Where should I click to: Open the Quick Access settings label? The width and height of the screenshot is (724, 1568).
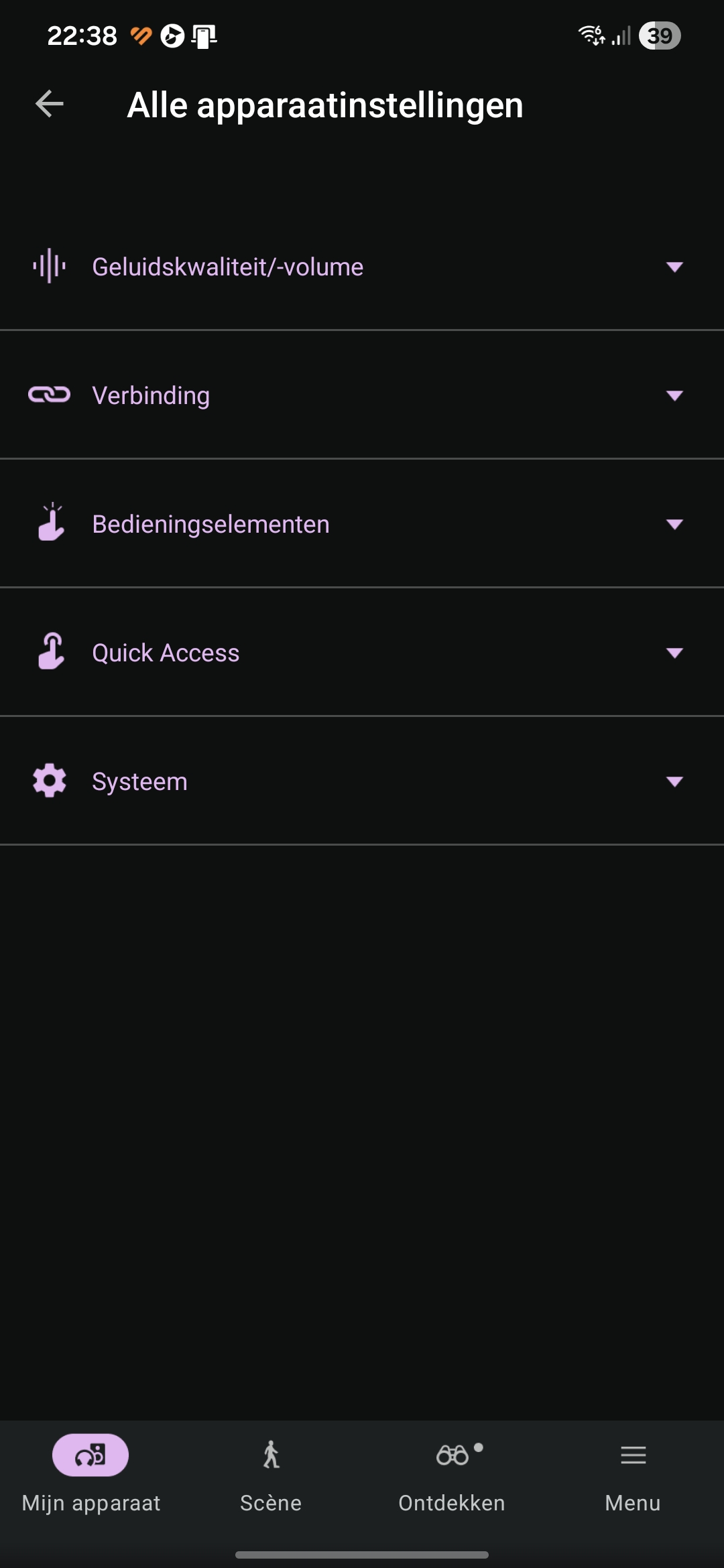[166, 653]
